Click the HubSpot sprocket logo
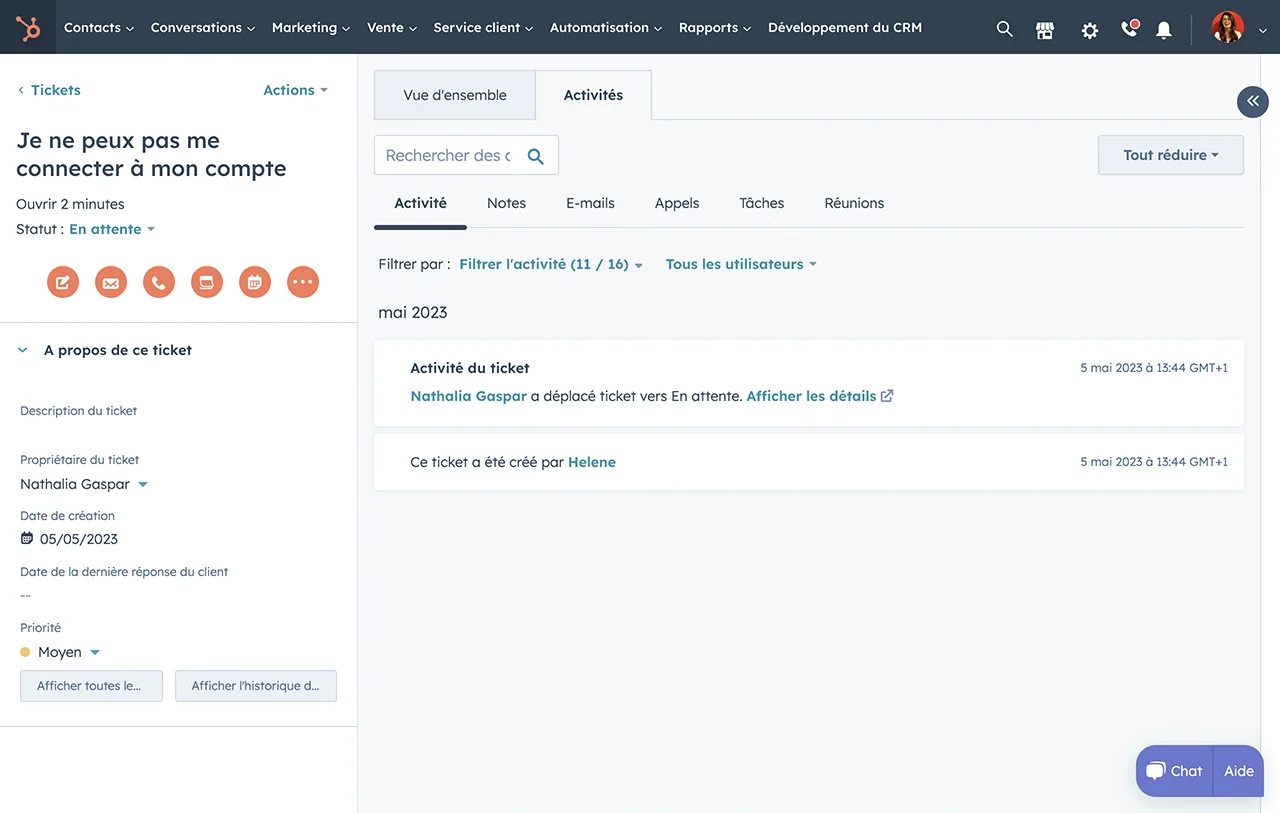The width and height of the screenshot is (1280, 813). pyautogui.click(x=28, y=28)
